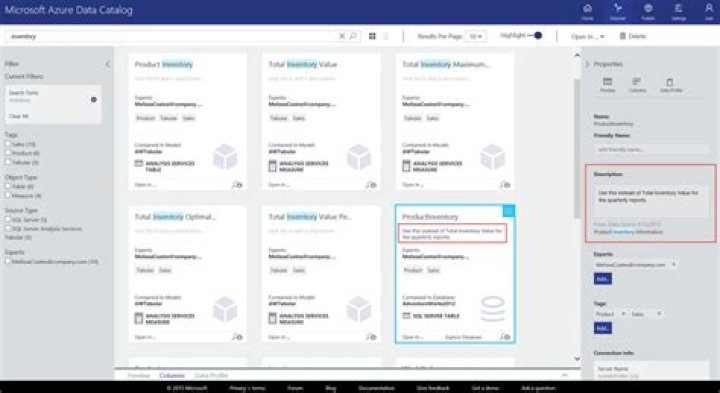Open the toolbar Open In dropdown
The height and width of the screenshot is (393, 720).
[588, 36]
